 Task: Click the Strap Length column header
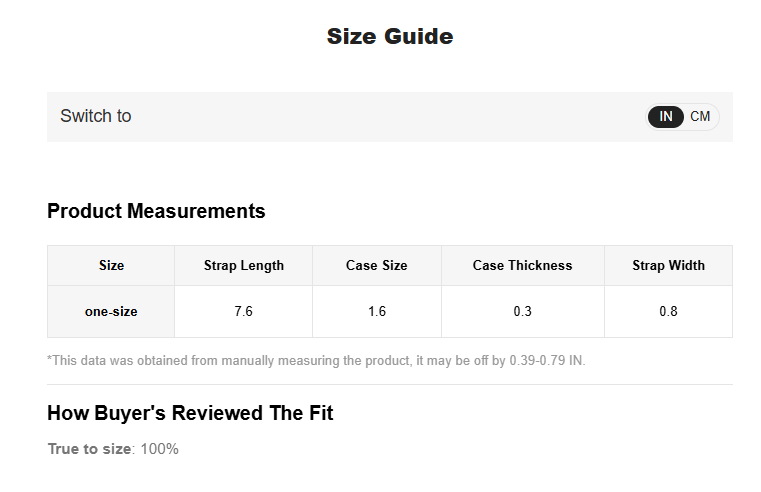[x=243, y=265]
